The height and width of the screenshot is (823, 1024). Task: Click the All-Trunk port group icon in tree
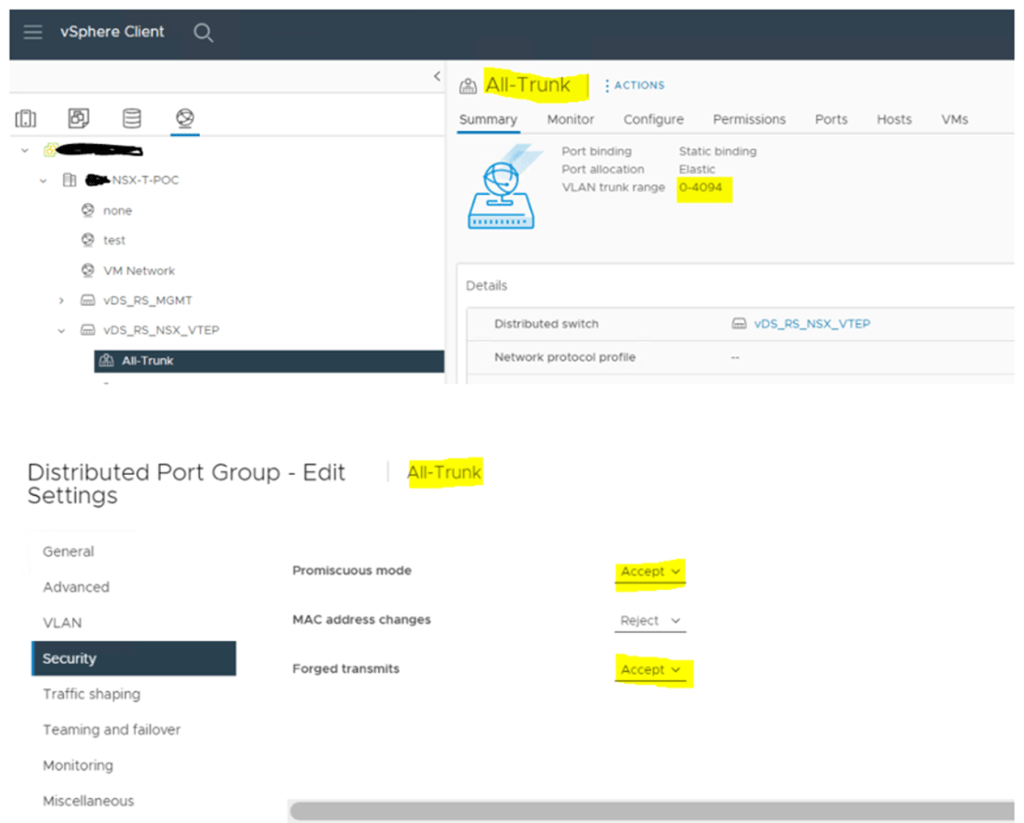[107, 361]
